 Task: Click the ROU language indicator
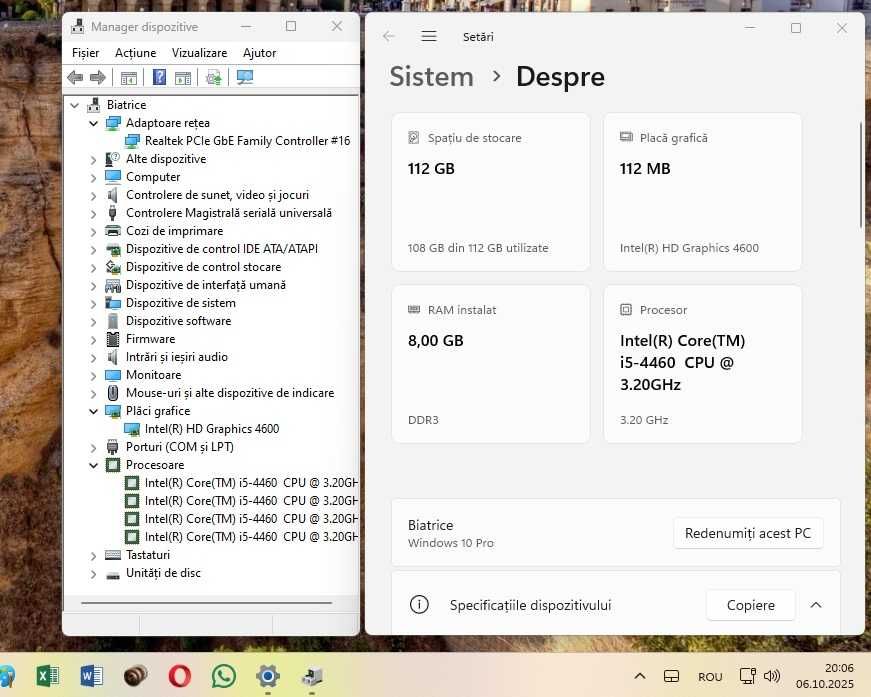710,676
